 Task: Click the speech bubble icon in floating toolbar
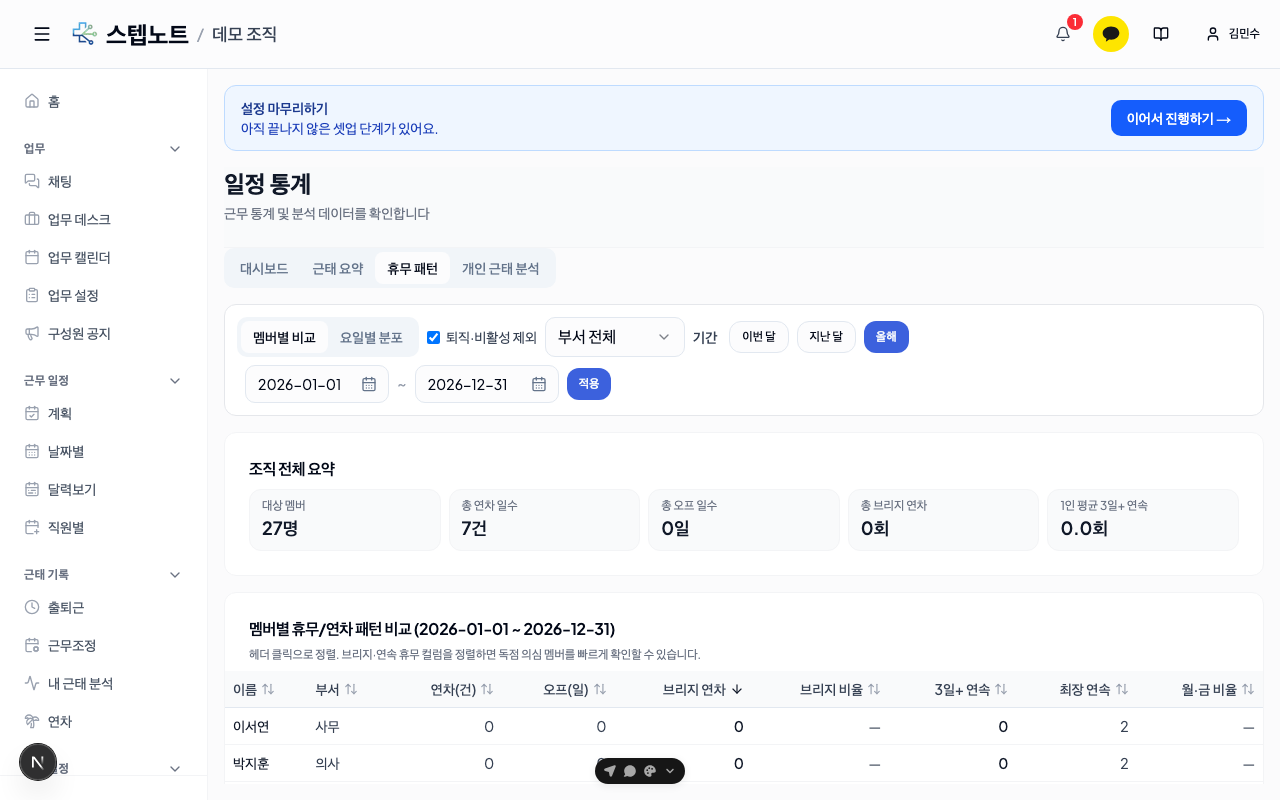[630, 771]
